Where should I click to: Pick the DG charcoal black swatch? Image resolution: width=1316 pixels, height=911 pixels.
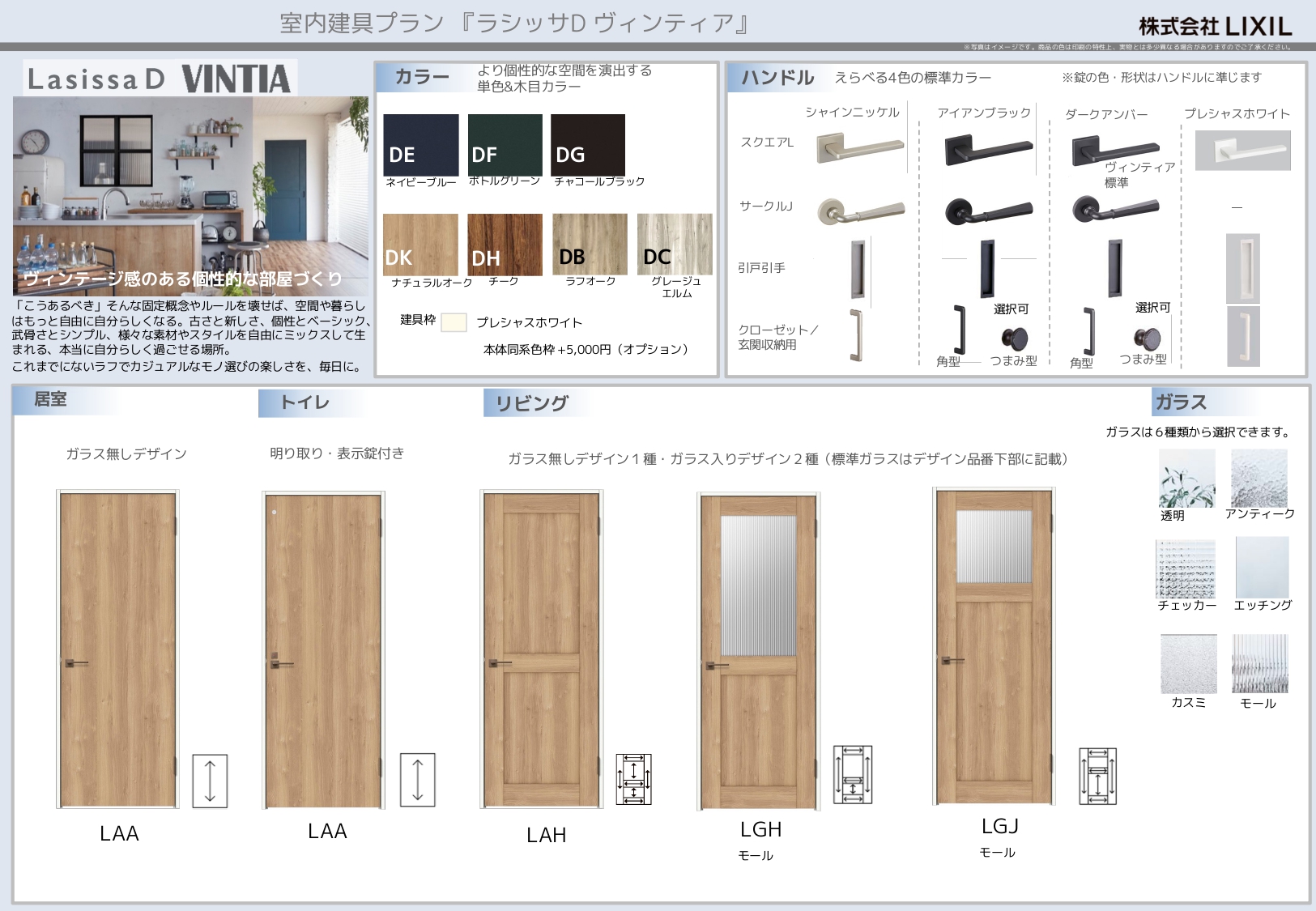(x=588, y=145)
